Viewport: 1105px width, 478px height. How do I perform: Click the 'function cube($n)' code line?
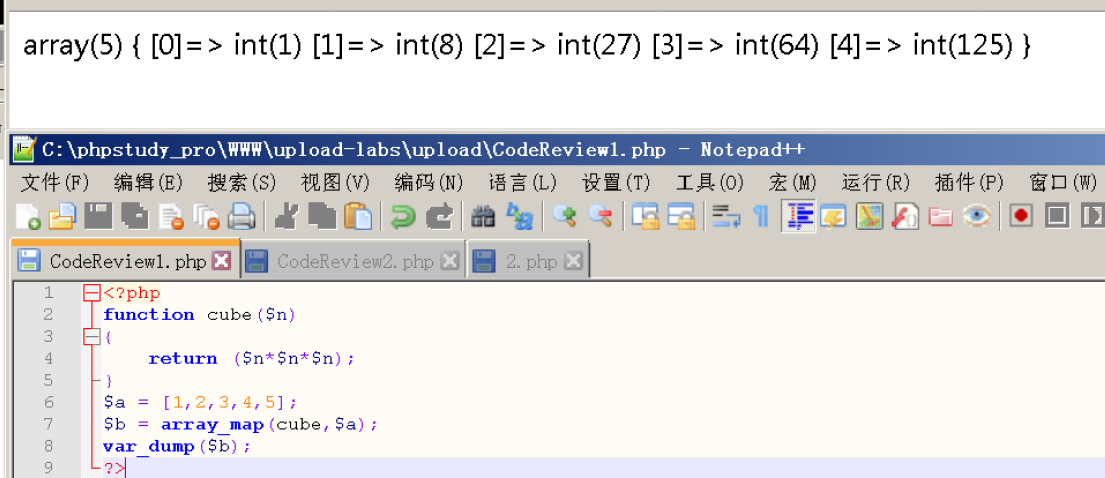[x=199, y=314]
